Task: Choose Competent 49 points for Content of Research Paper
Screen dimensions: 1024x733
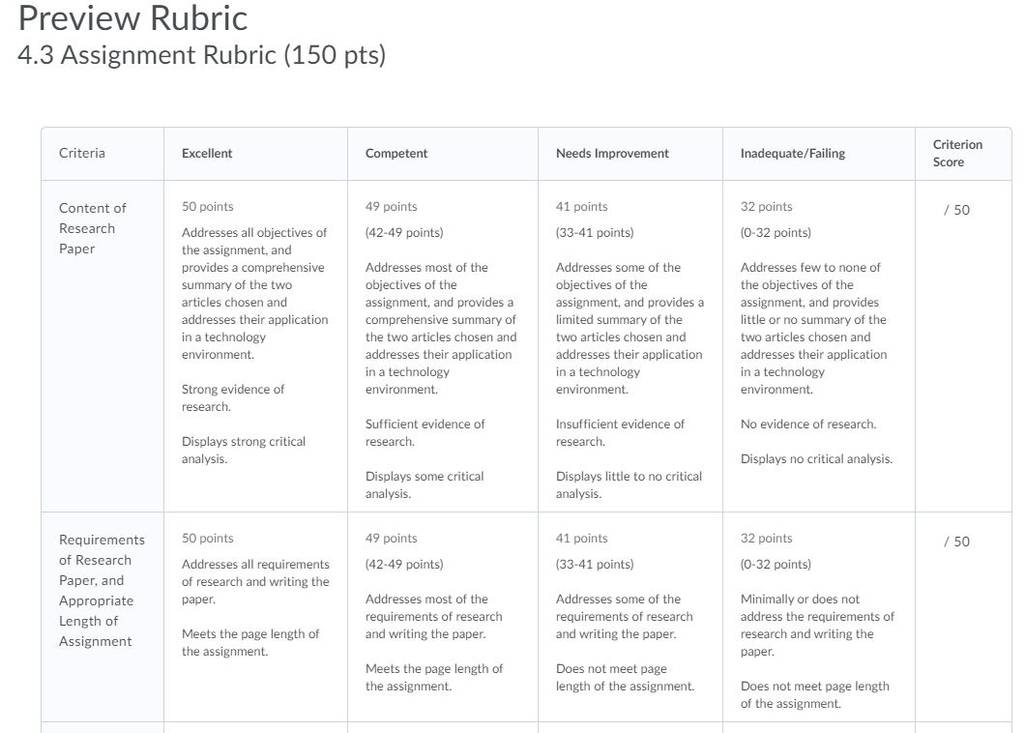Action: point(391,206)
